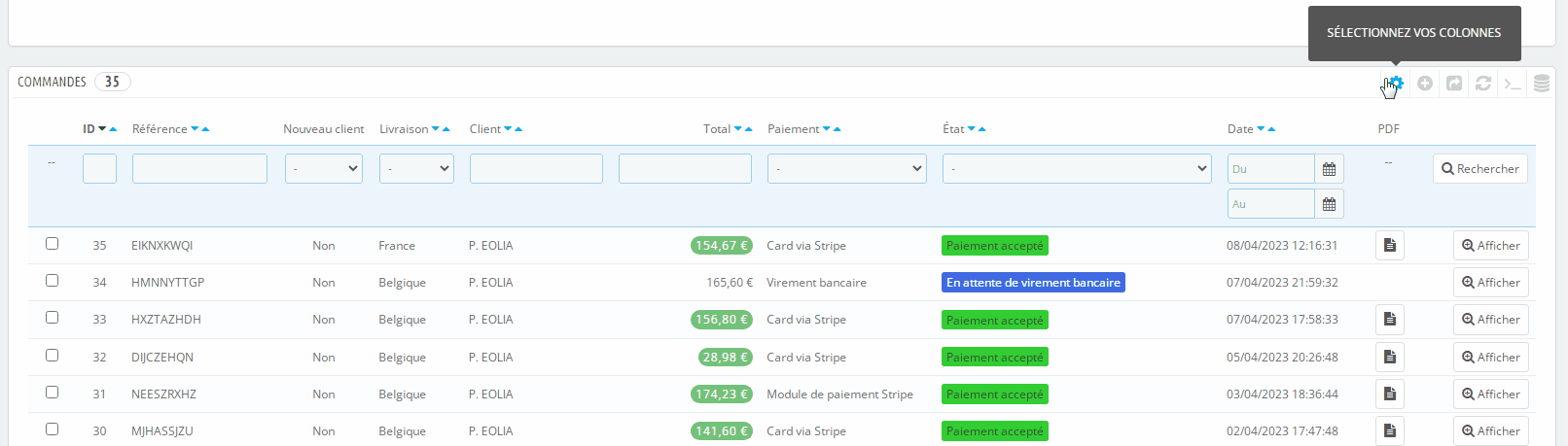Open the Livraison filter dropdown
Image resolution: width=1568 pixels, height=446 pixels.
pos(416,169)
